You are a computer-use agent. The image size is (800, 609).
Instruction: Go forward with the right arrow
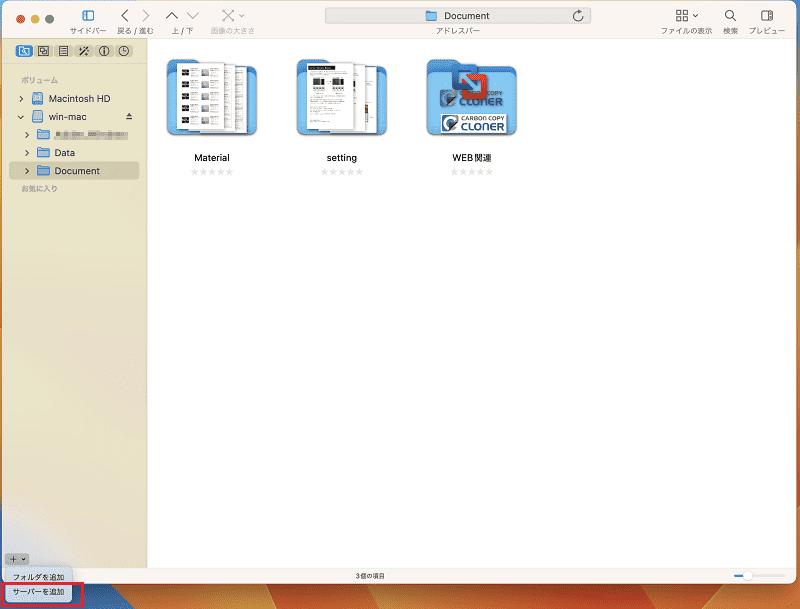(x=146, y=16)
